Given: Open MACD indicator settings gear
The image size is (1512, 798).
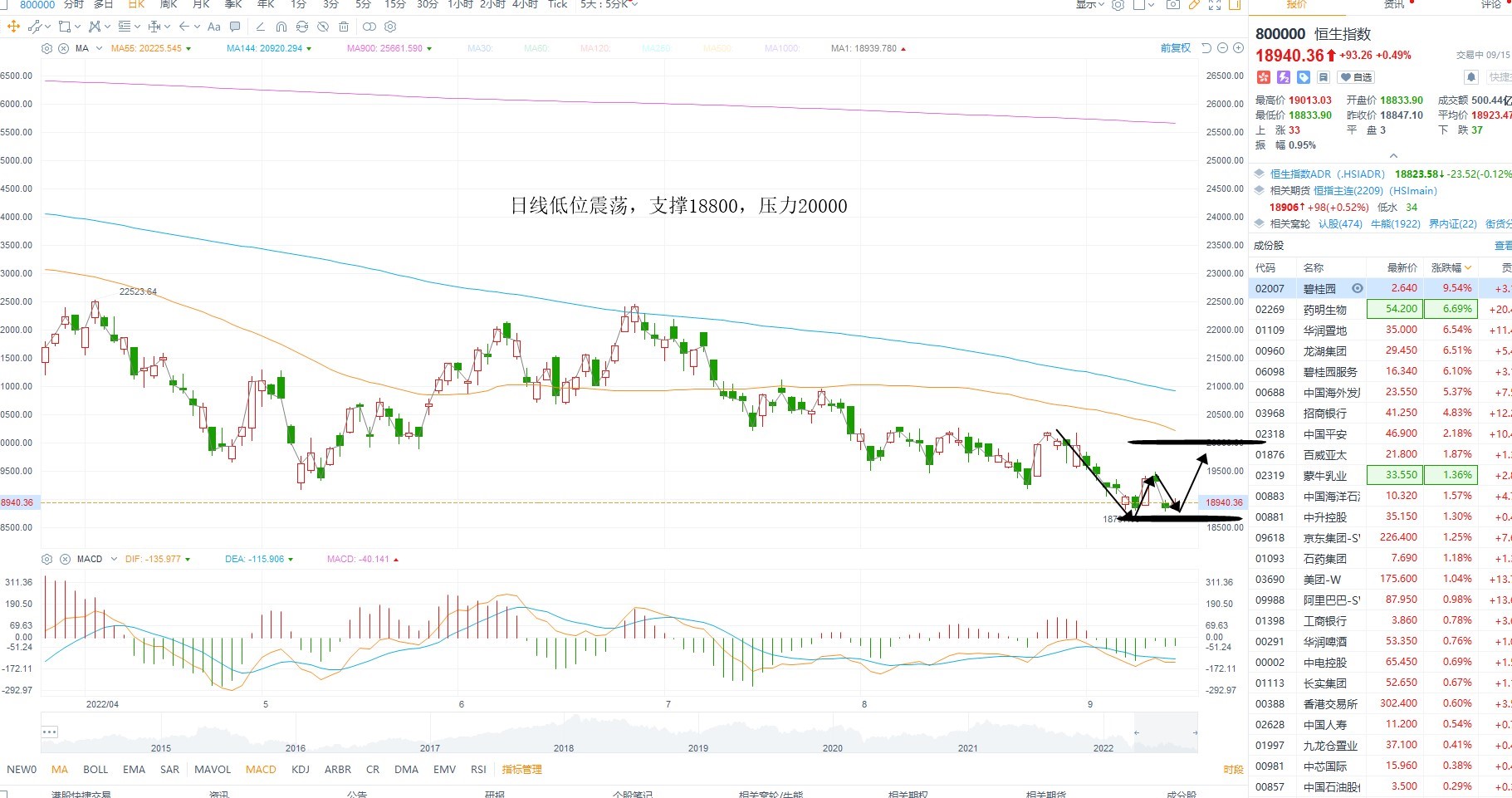Looking at the screenshot, I should [46, 559].
